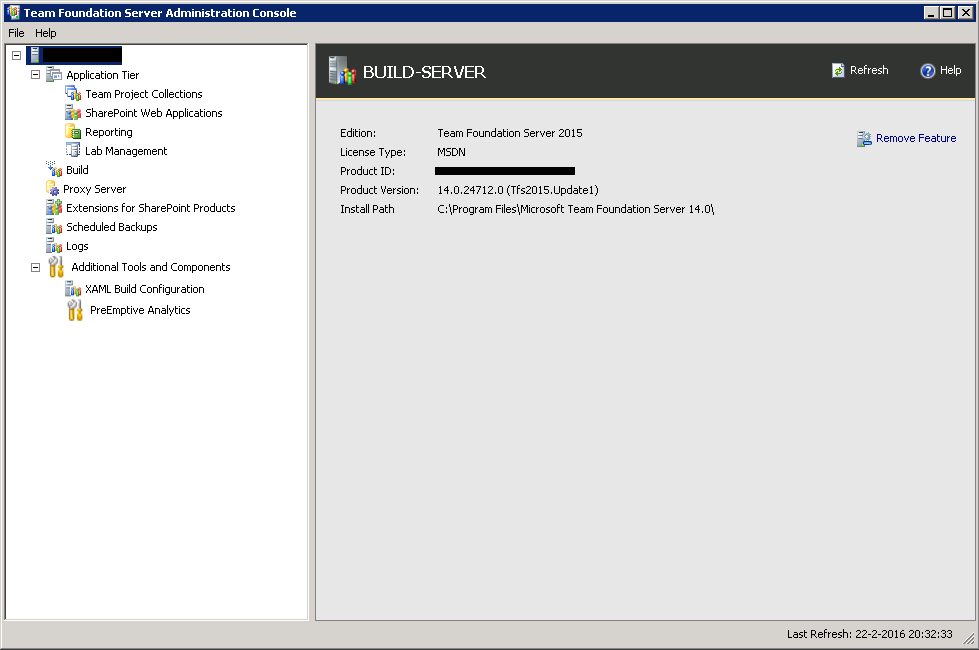Select XAML Build Configuration node
The image size is (979, 650).
(x=145, y=289)
